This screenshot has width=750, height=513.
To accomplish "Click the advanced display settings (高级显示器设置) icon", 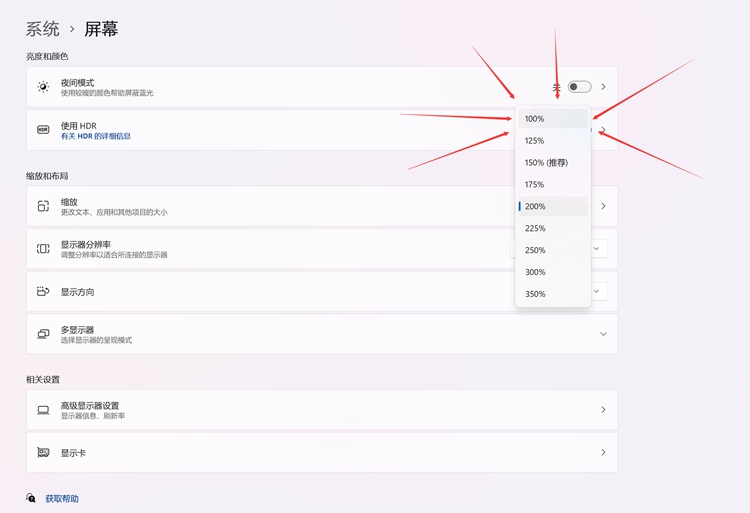I will tap(43, 410).
